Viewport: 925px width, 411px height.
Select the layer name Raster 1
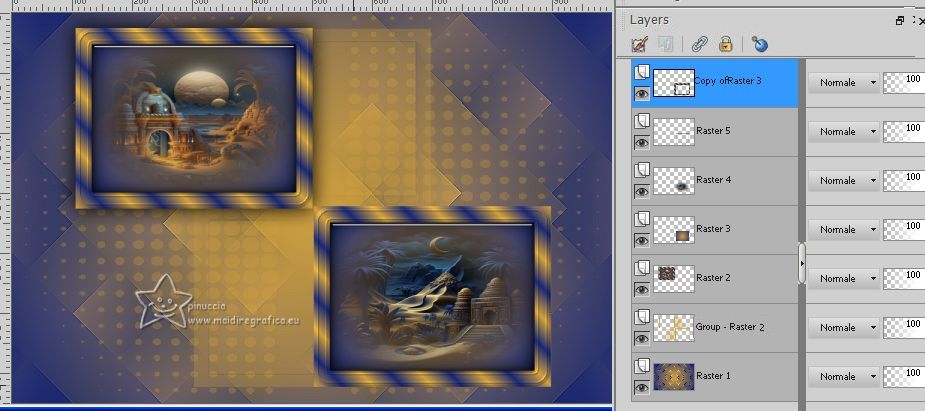713,376
